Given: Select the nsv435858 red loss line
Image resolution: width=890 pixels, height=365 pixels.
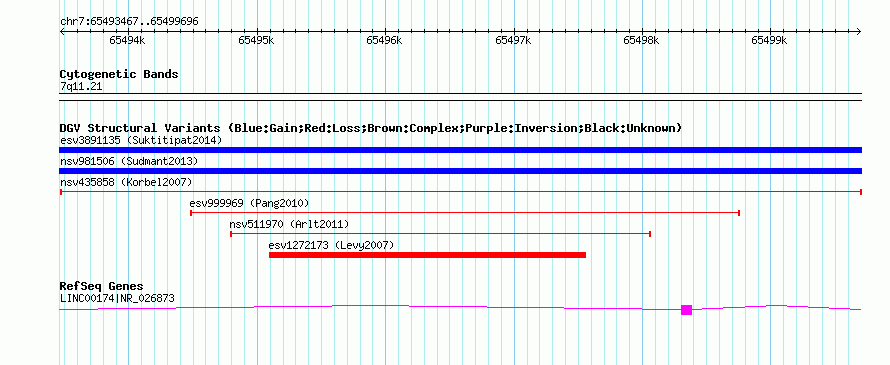Looking at the screenshot, I should pos(460,192).
